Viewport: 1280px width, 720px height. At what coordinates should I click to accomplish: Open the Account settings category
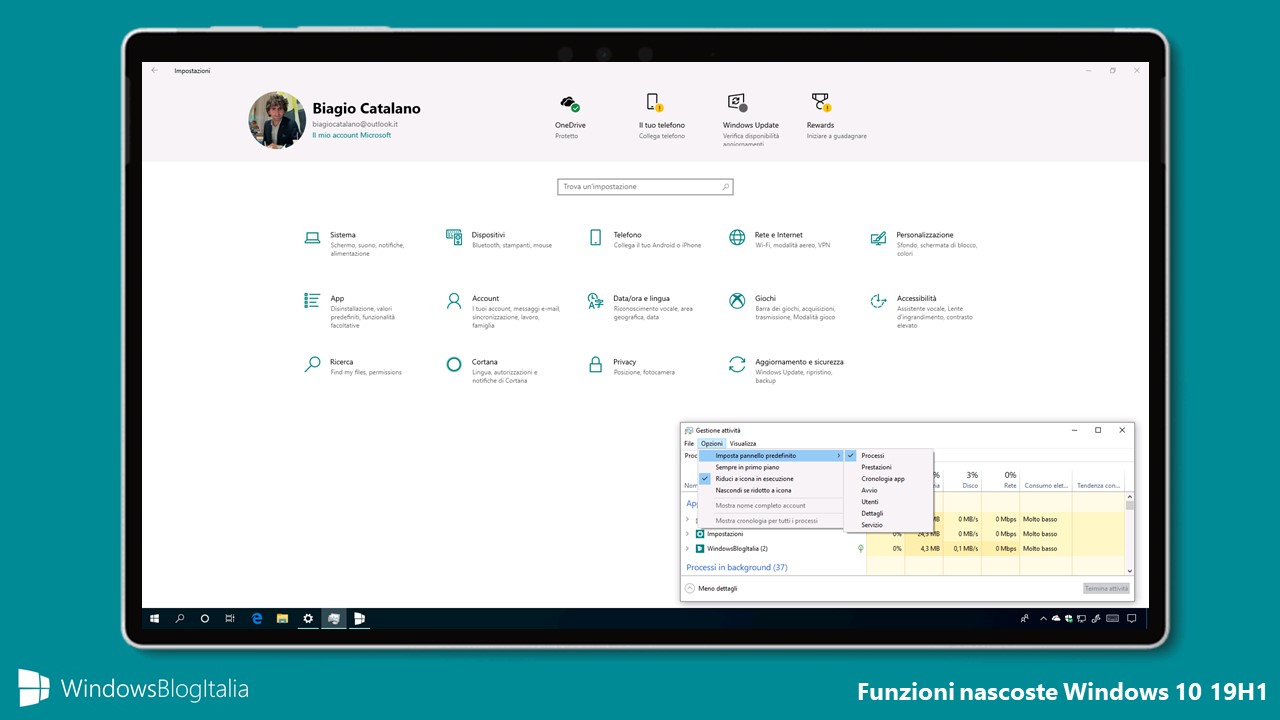[x=503, y=312]
